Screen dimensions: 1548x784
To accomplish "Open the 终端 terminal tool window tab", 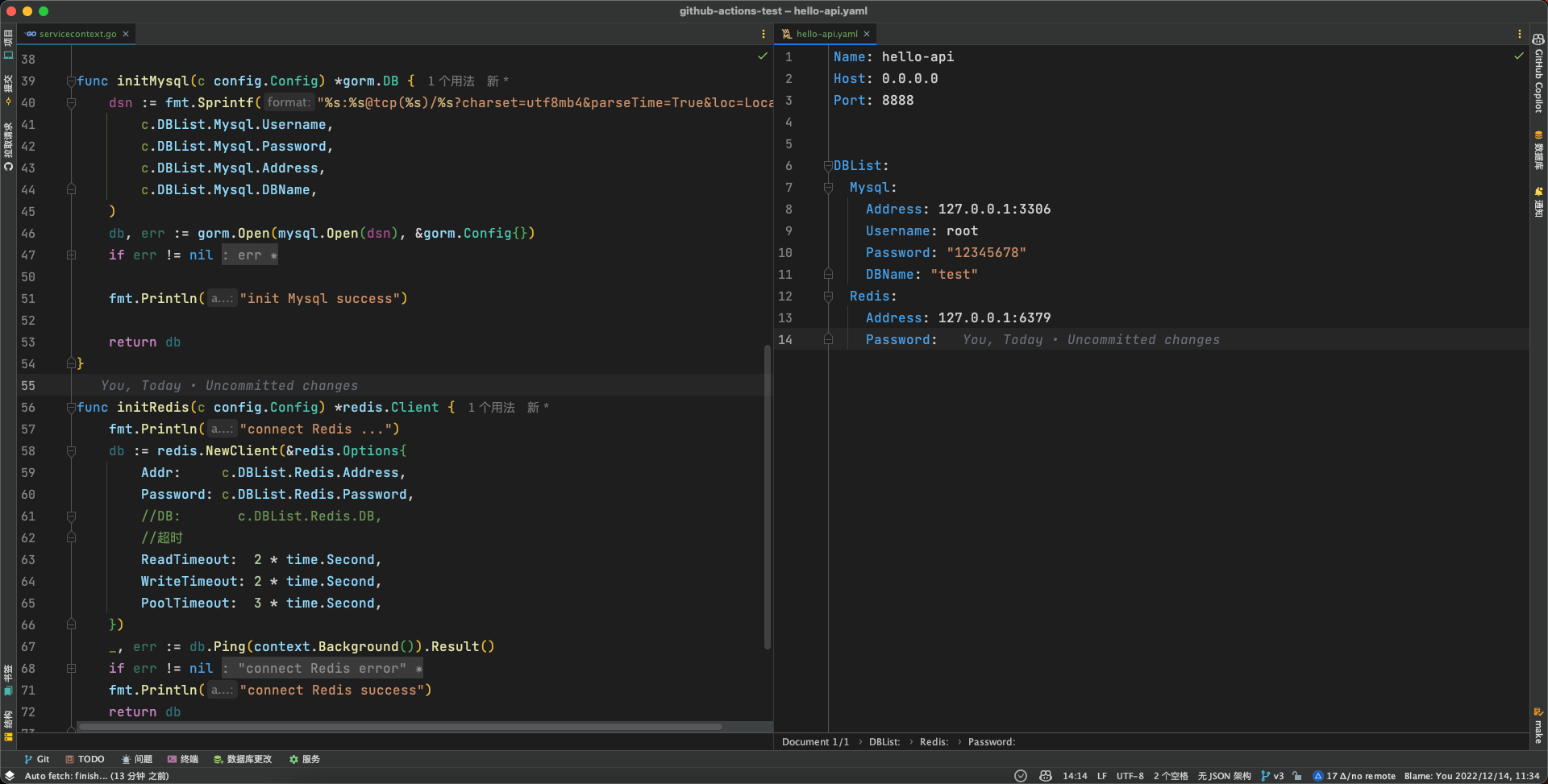I will point(183,759).
